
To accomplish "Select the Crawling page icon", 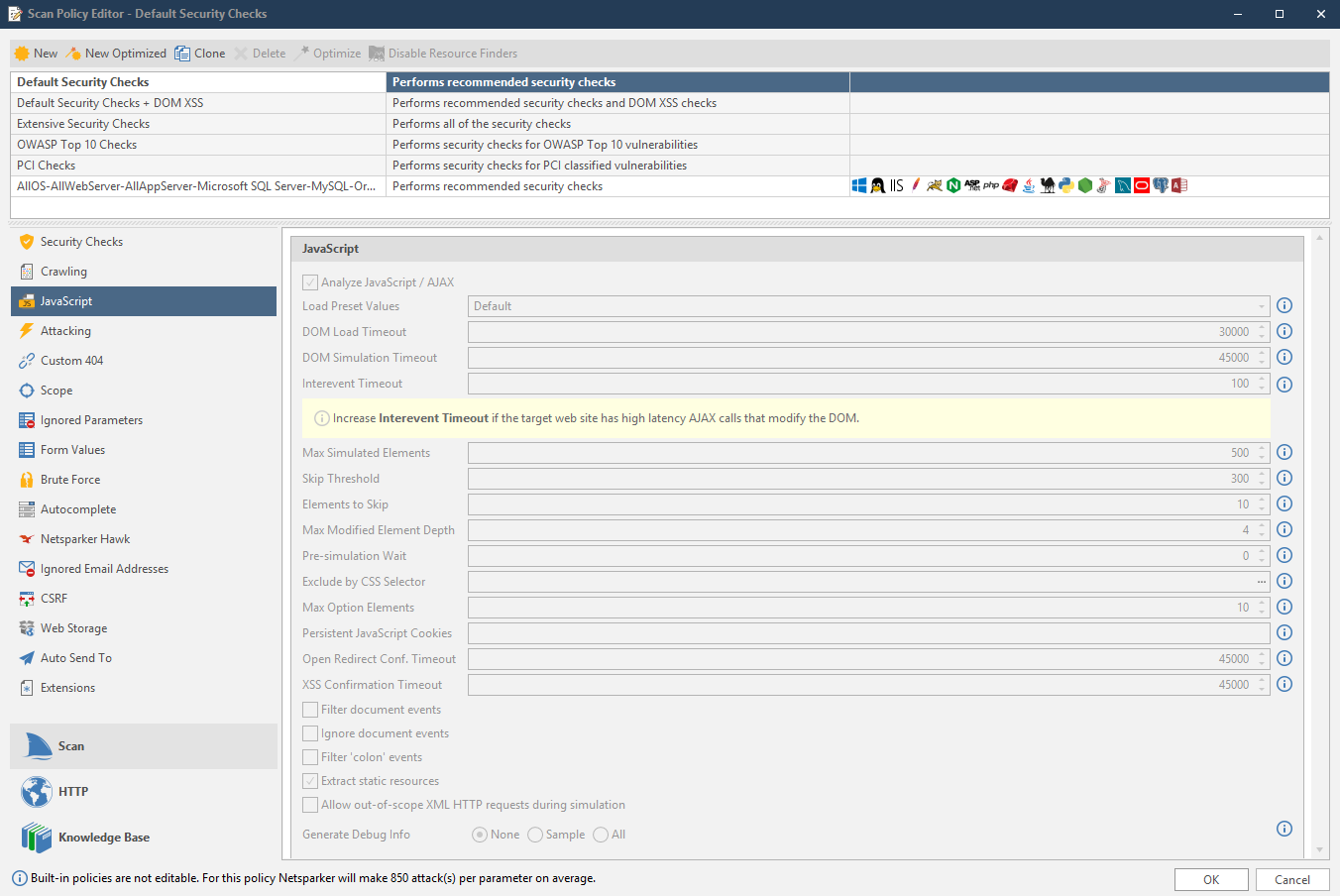I will 27,272.
